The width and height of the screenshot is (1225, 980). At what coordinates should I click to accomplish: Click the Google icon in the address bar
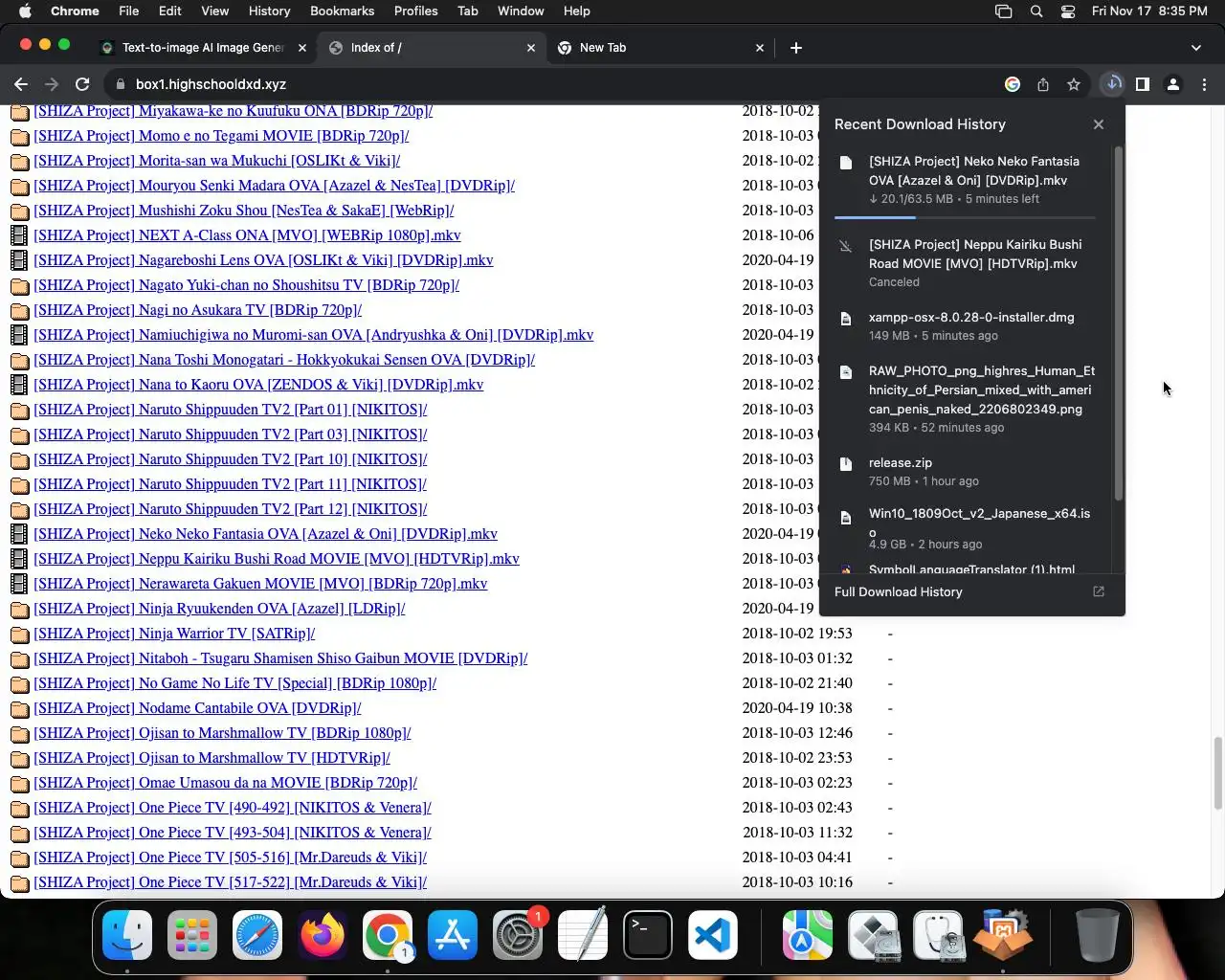point(1013,84)
